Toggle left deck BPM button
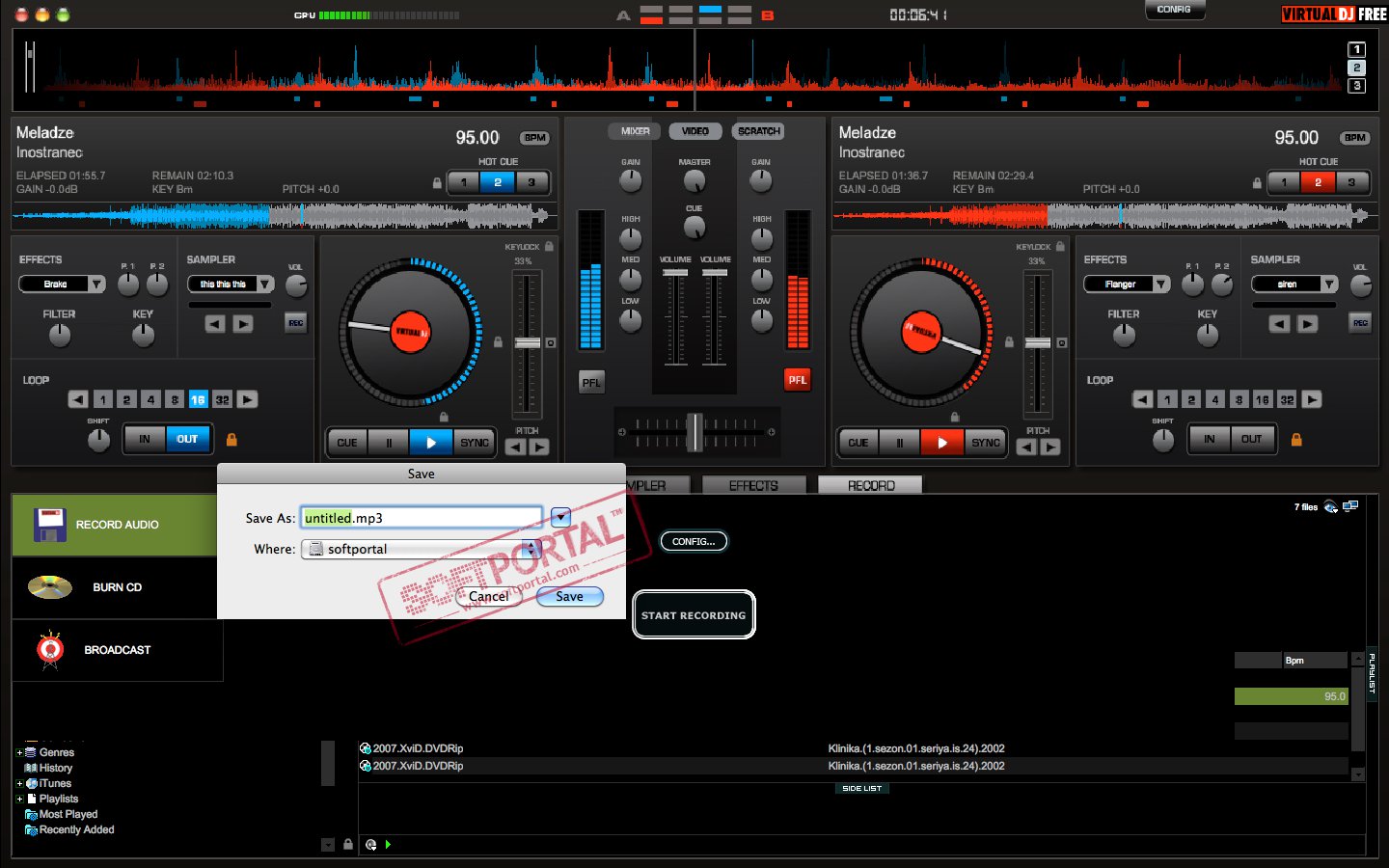 [534, 138]
